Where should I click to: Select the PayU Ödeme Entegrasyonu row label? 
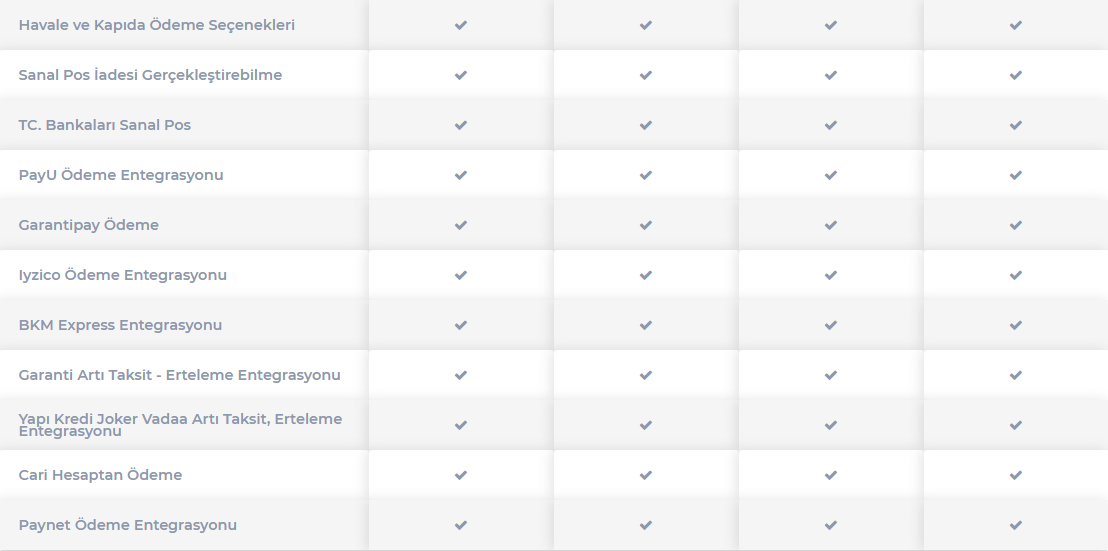pos(121,175)
